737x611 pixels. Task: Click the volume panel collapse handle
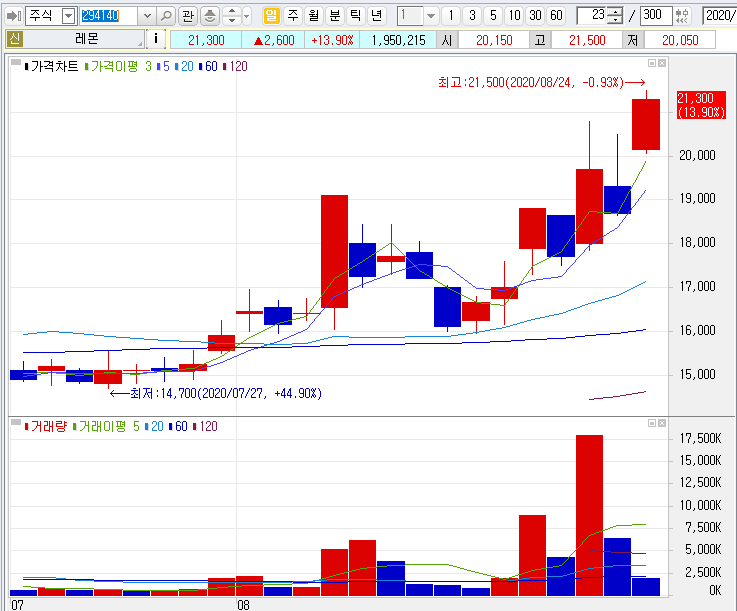(x=16, y=423)
